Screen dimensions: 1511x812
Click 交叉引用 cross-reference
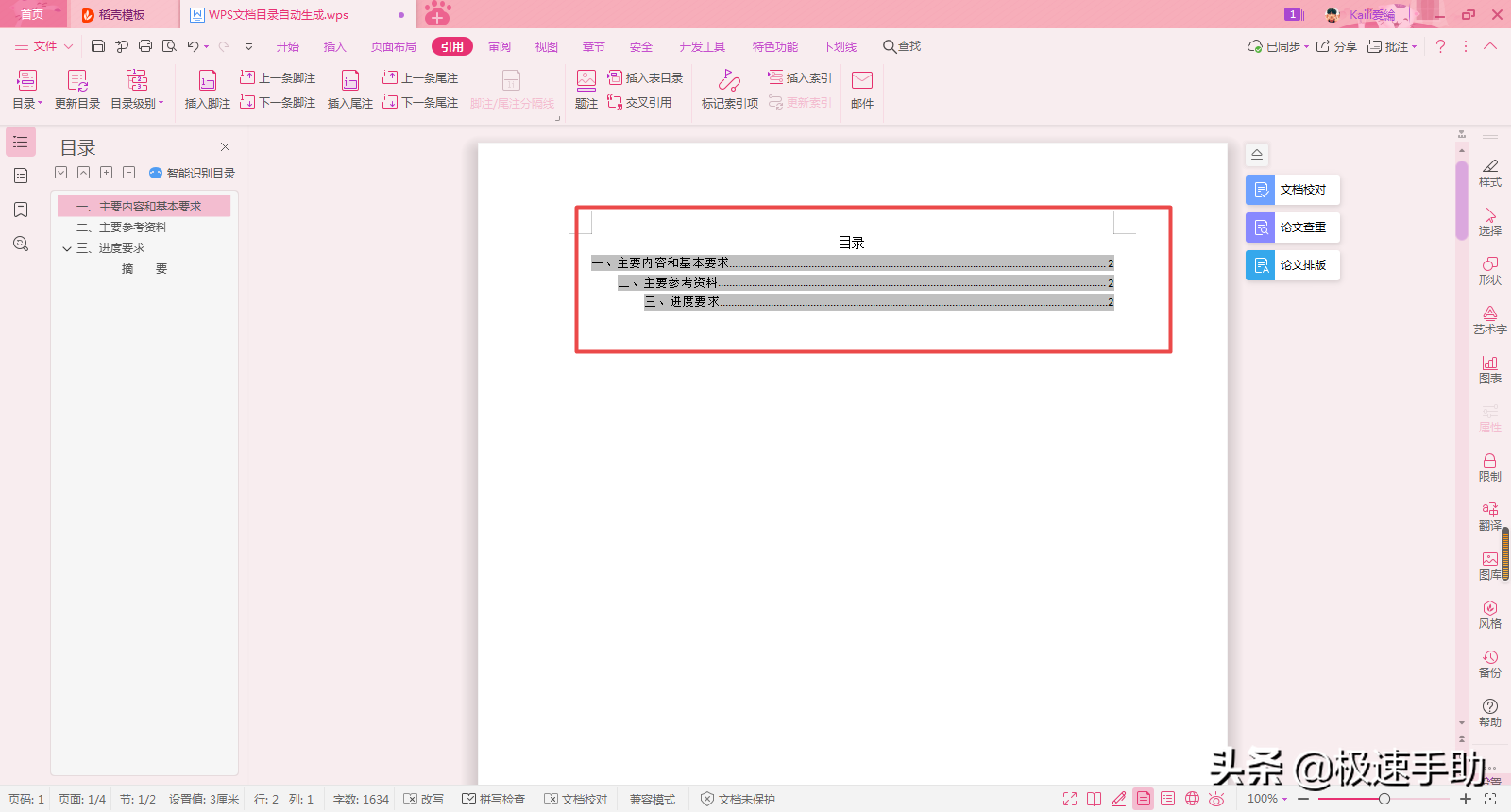point(639,102)
